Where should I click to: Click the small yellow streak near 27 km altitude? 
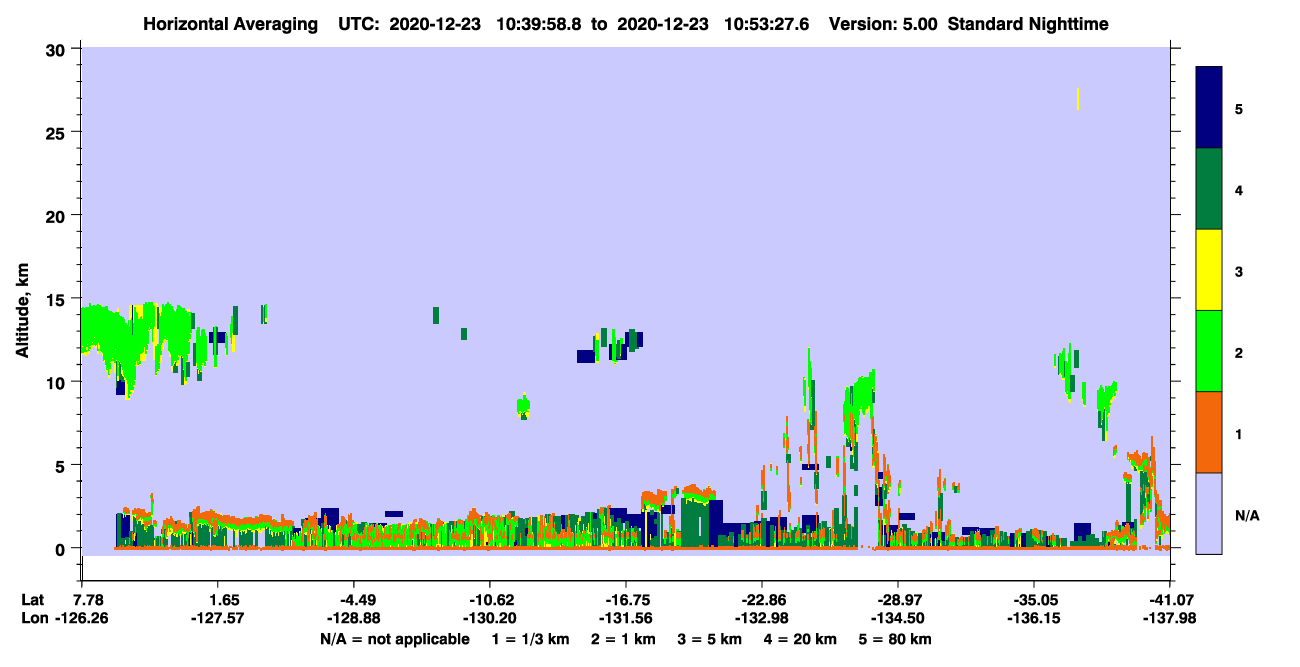1078,98
